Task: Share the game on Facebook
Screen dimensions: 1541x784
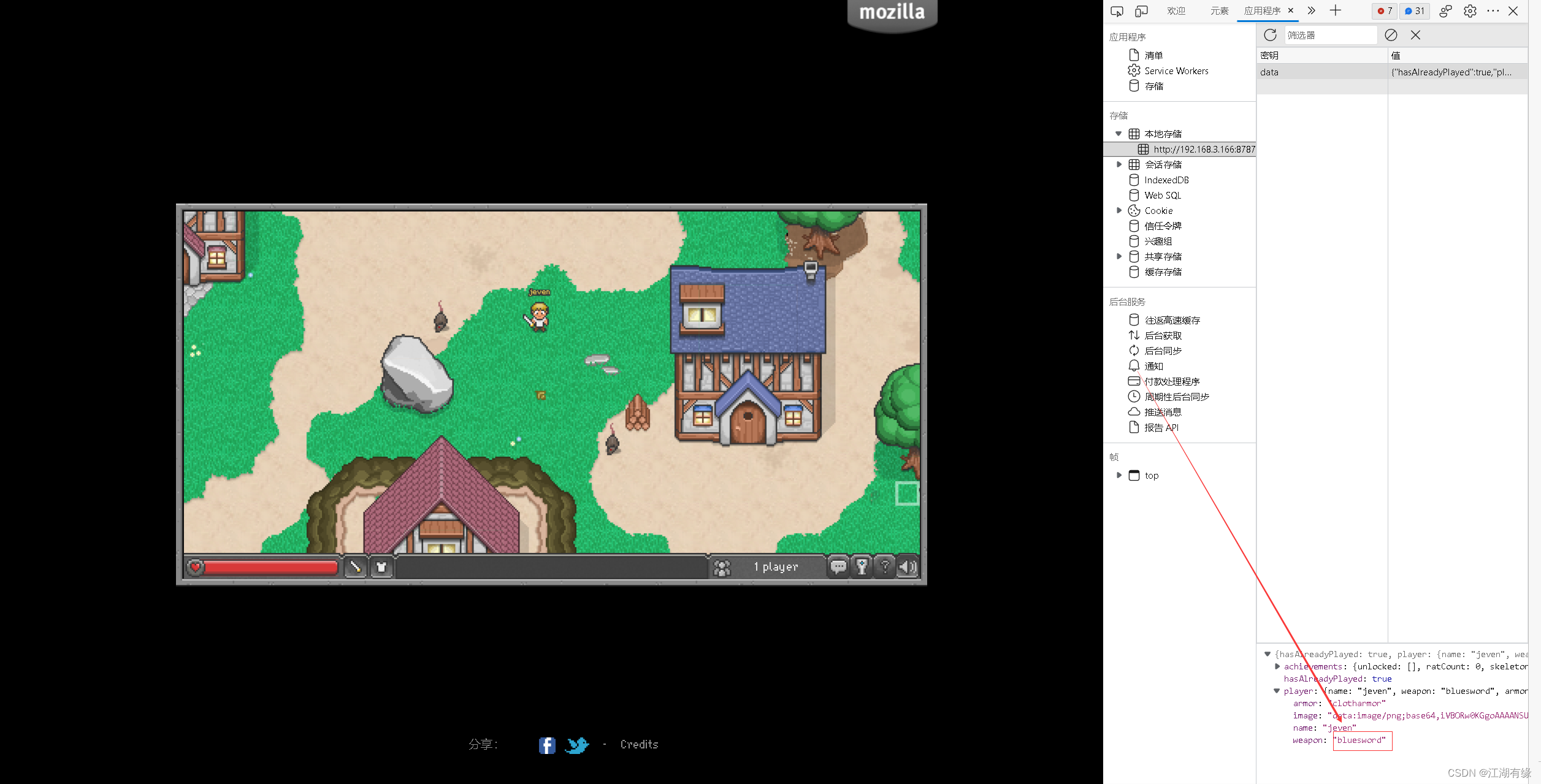Action: click(x=547, y=745)
